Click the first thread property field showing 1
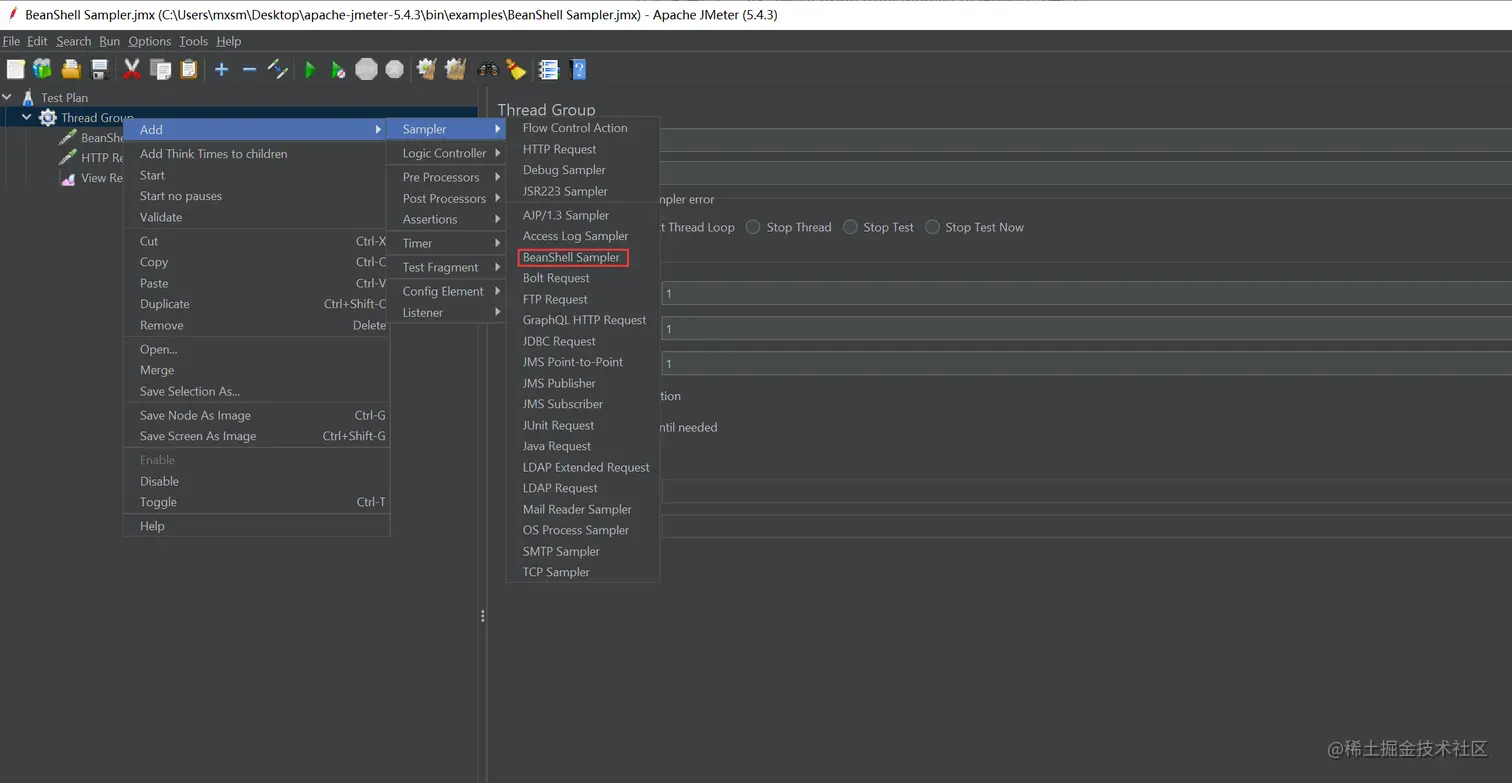Screen dimensions: 1512x783 (1086, 294)
